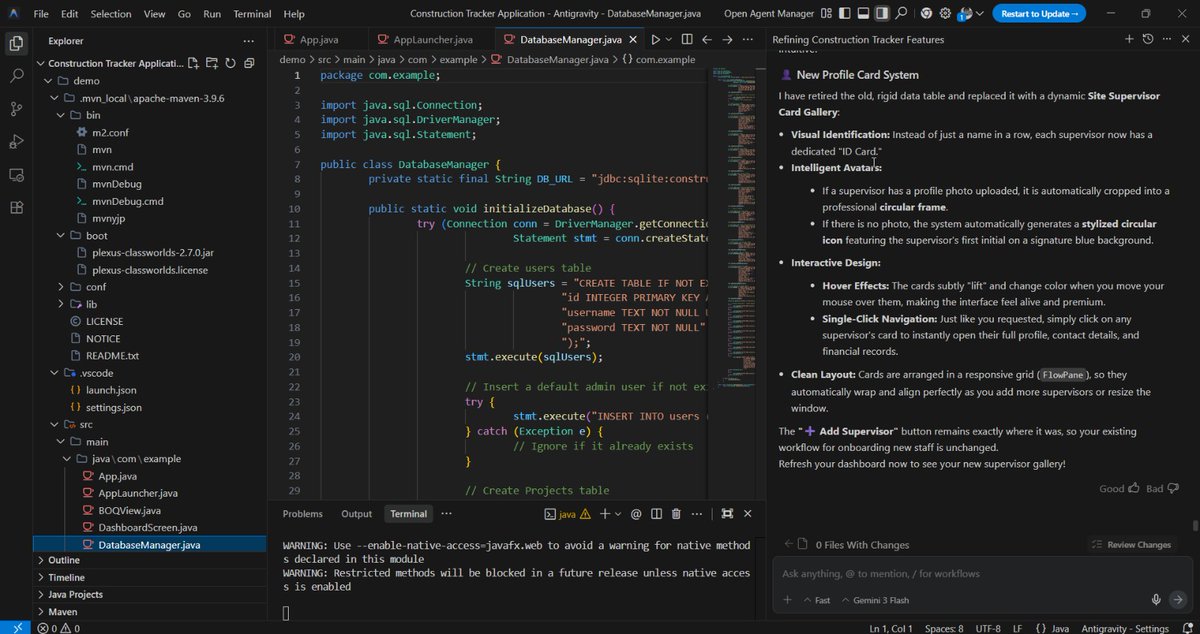Viewport: 1200px width, 634px height.
Task: Collapse all folders in Explorer
Action: (x=247, y=63)
